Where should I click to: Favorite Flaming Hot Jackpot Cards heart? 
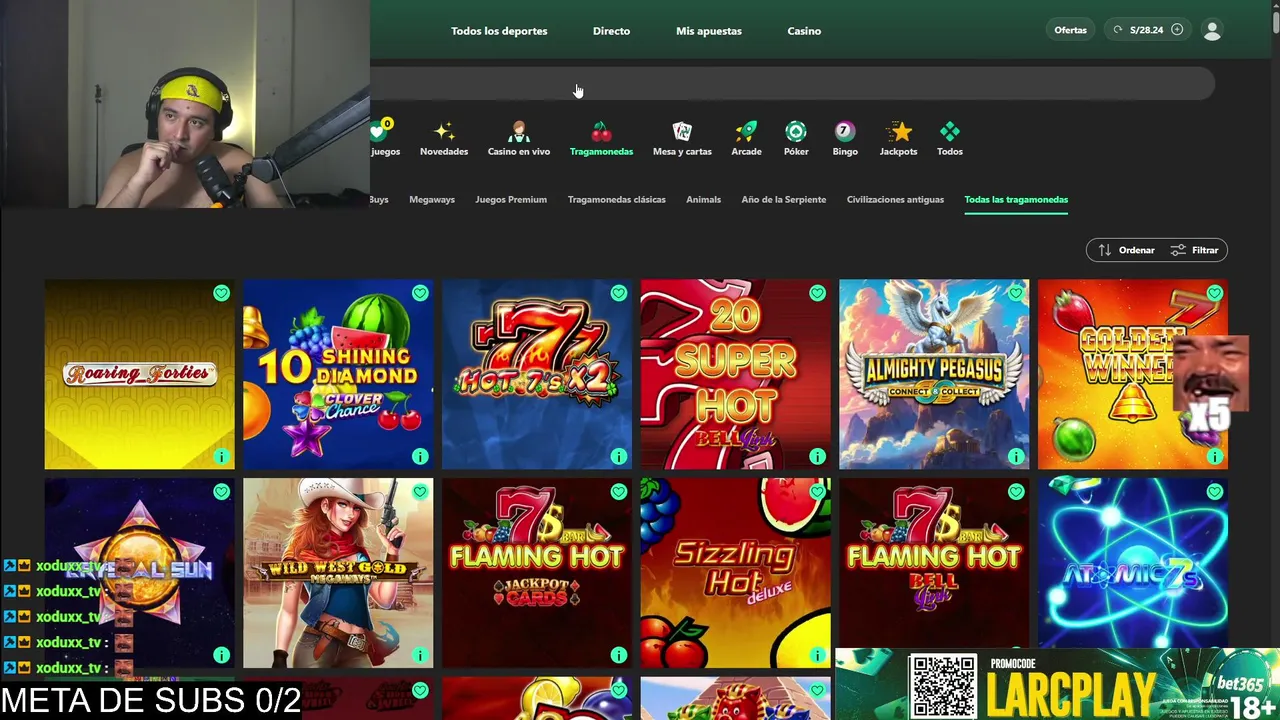coord(619,492)
